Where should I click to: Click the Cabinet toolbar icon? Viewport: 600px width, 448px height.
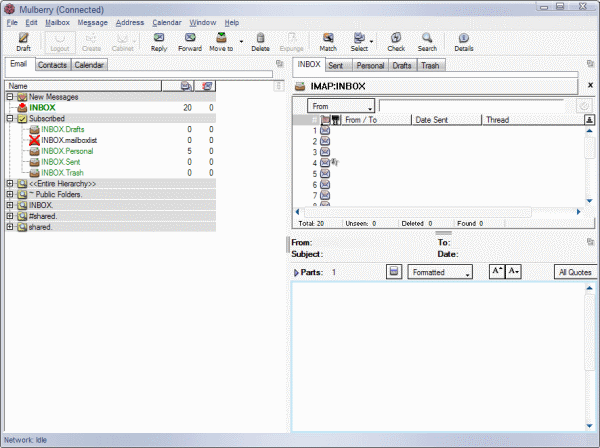[122, 42]
